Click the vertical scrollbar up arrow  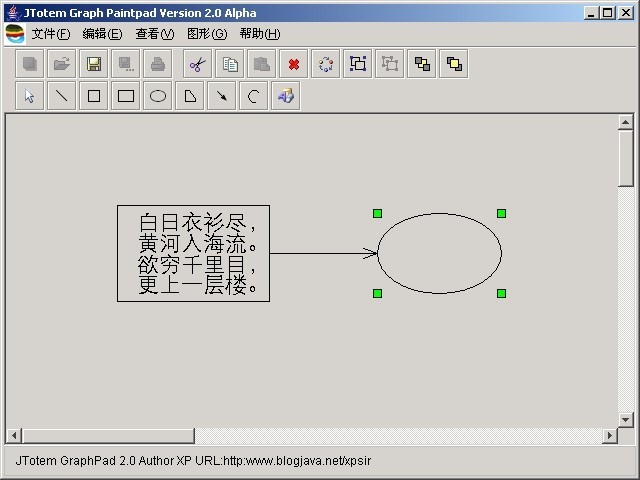pos(625,122)
